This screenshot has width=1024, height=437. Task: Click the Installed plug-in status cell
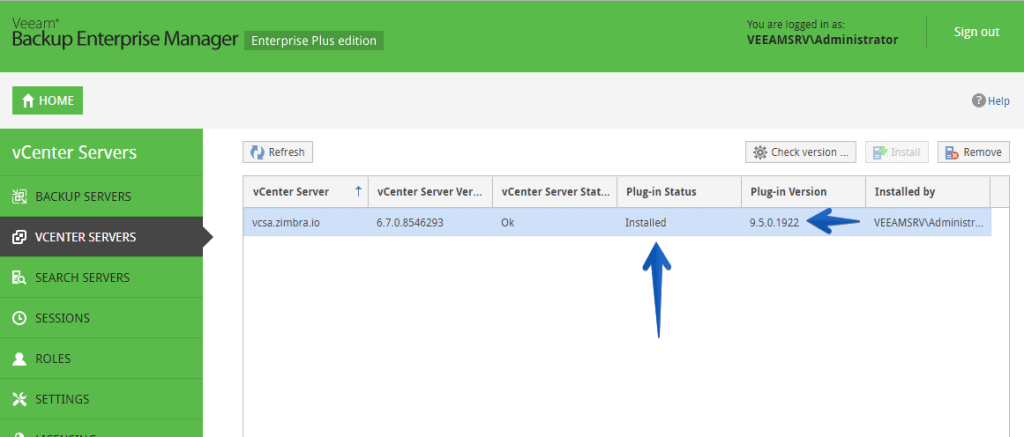click(645, 222)
